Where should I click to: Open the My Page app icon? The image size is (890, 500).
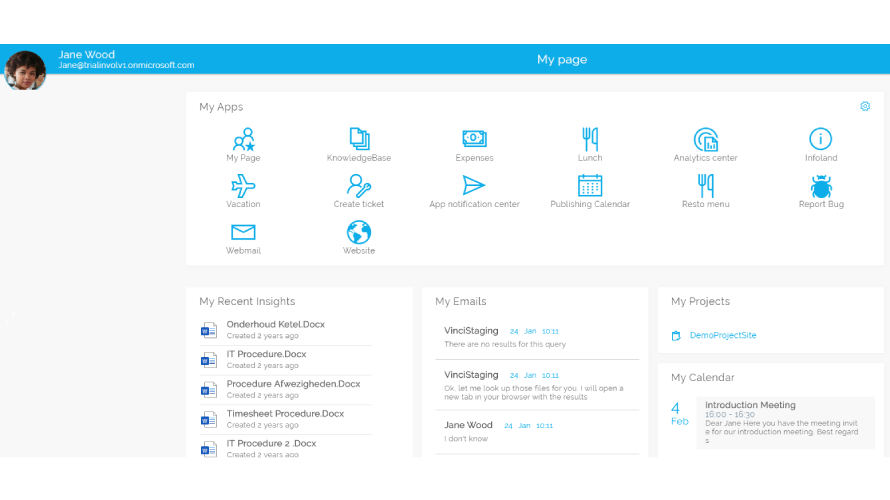244,140
